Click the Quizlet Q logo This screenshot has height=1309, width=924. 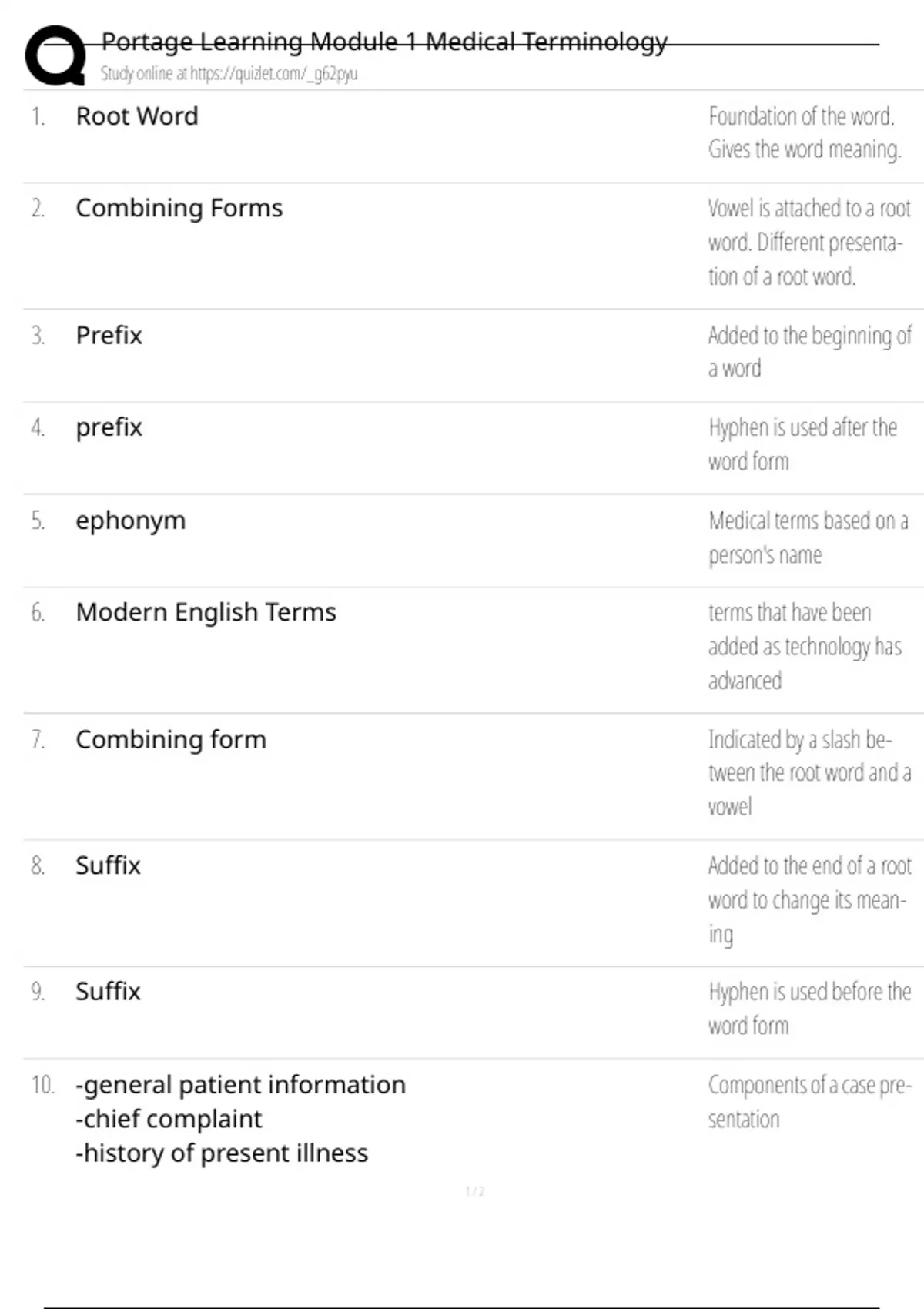tap(55, 55)
